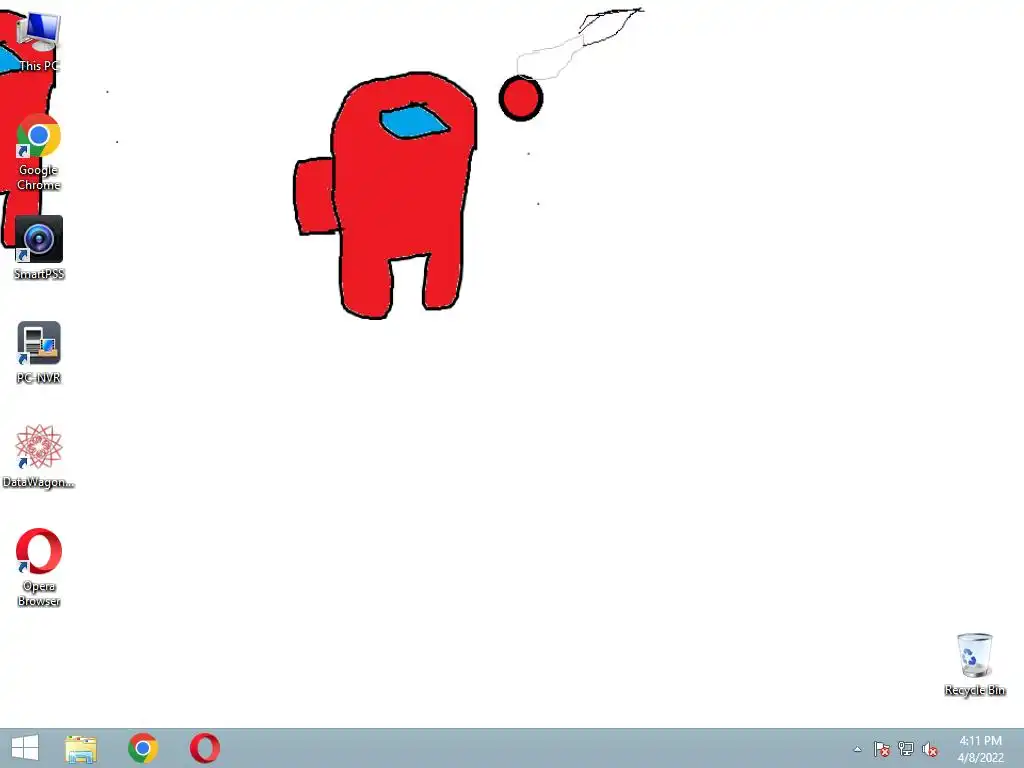Viewport: 1024px width, 768px height.
Task: Click the muted volume icon in tray
Action: pos(930,749)
